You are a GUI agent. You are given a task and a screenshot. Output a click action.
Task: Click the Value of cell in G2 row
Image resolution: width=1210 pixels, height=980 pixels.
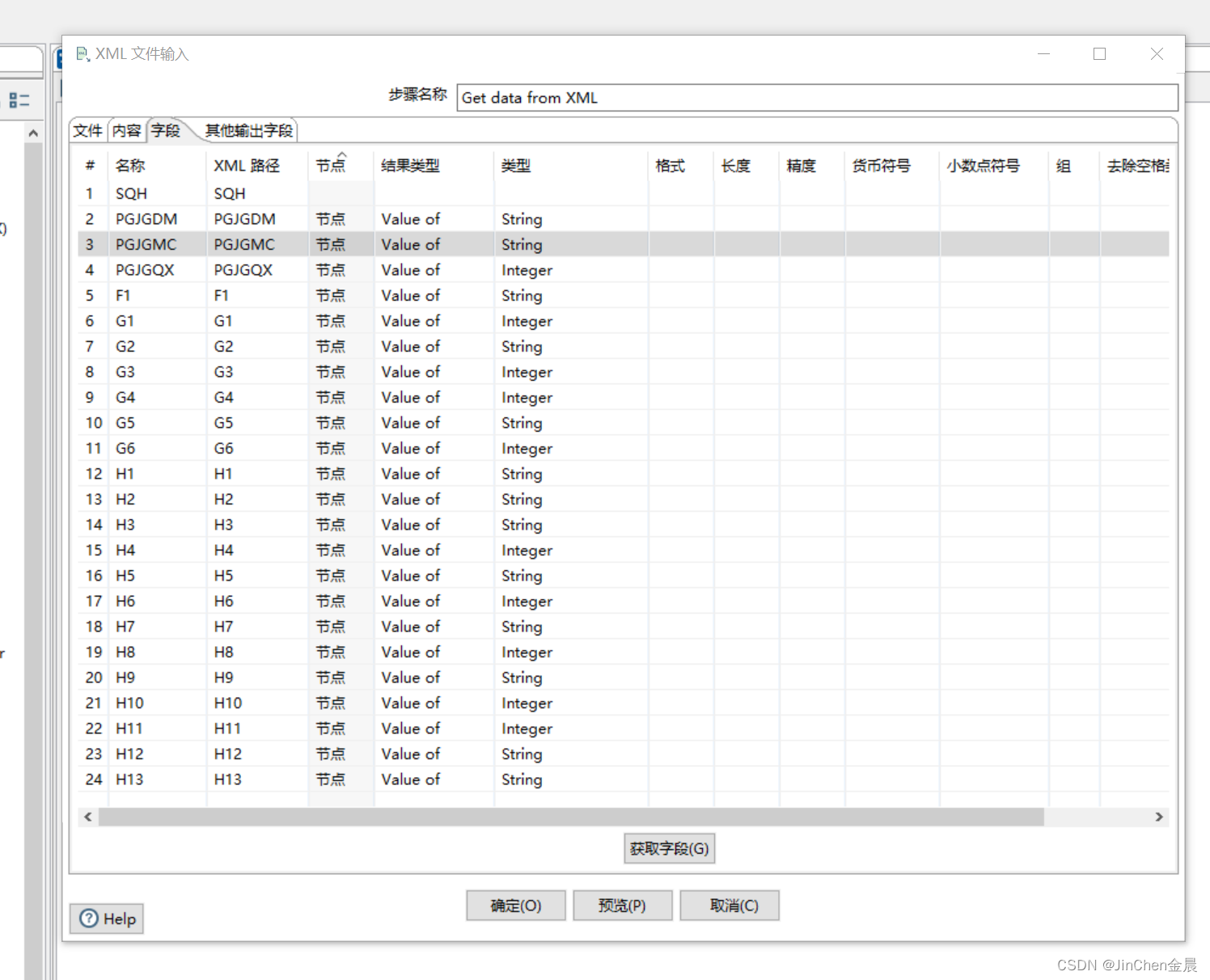tap(433, 346)
